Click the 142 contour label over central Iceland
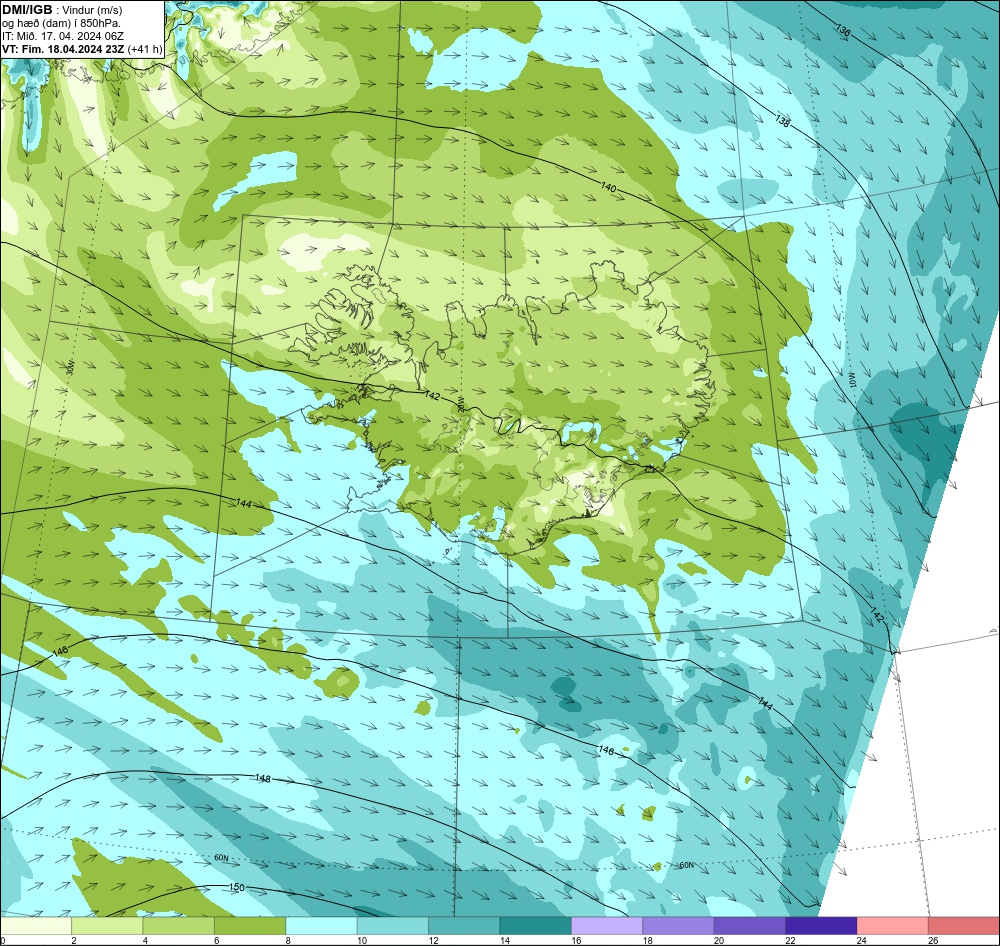 432,396
